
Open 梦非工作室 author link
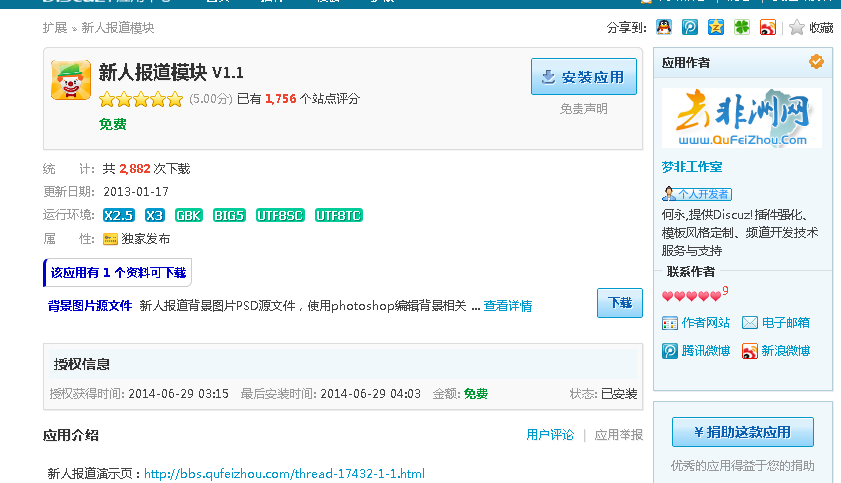click(x=692, y=167)
